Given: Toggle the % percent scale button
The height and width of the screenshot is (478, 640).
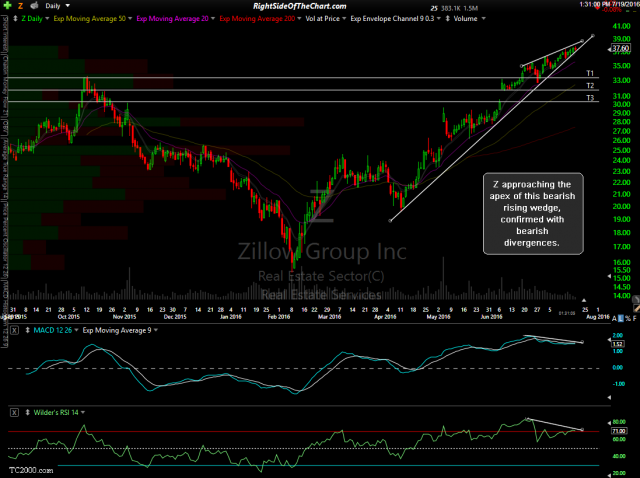Looking at the screenshot, I should pyautogui.click(x=628, y=318).
